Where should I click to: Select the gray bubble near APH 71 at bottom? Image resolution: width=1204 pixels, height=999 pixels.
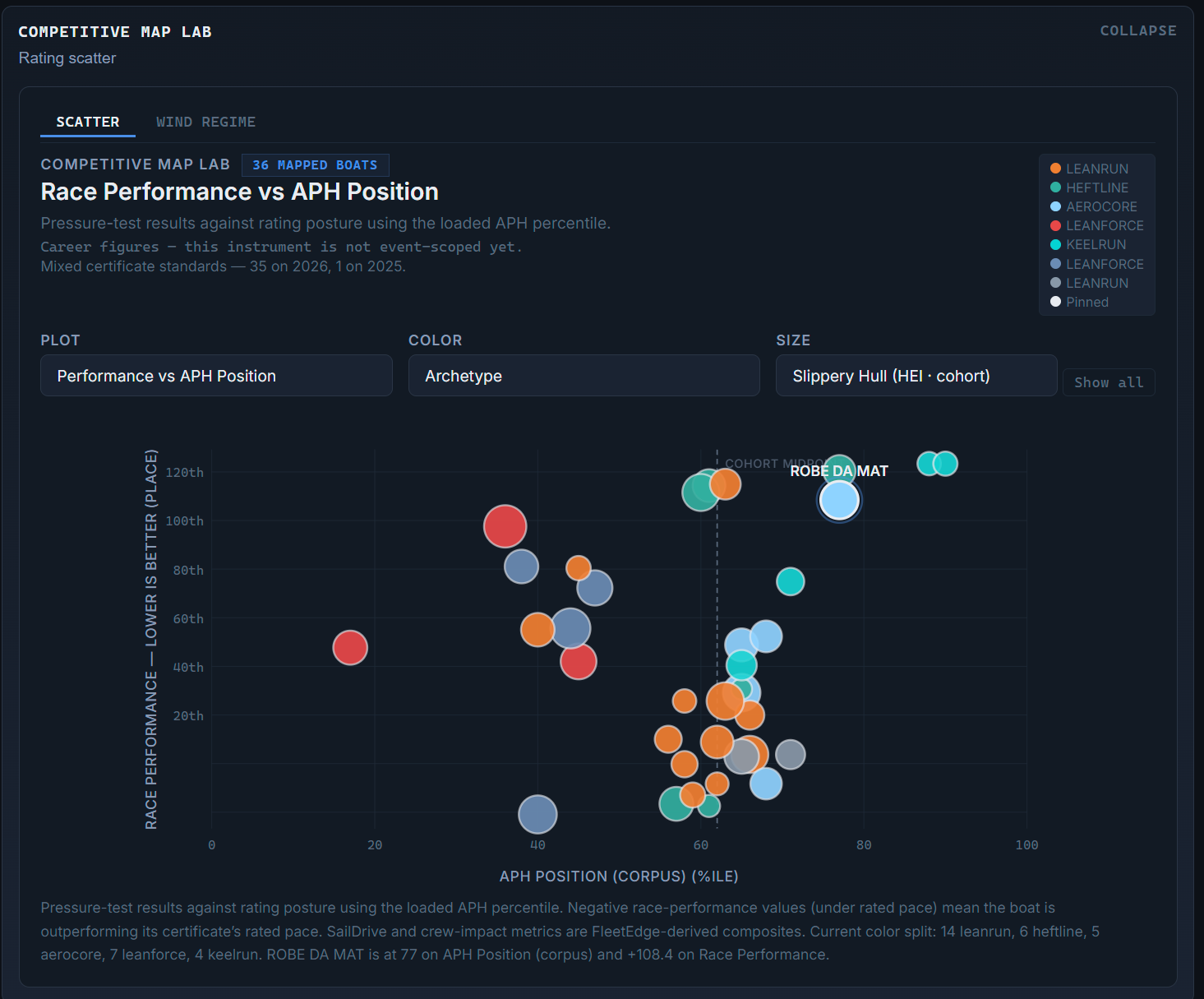(x=791, y=755)
